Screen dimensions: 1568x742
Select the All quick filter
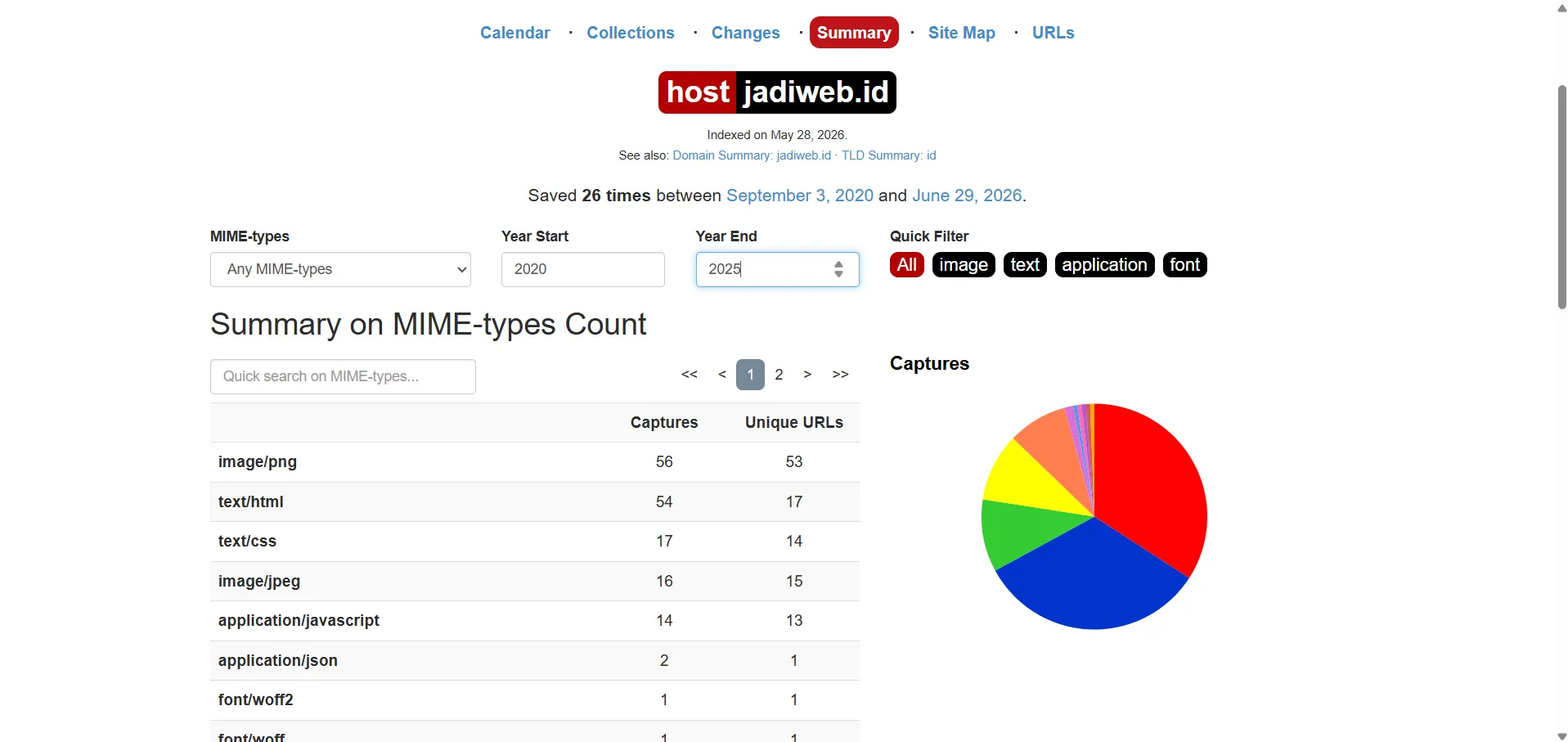907,265
